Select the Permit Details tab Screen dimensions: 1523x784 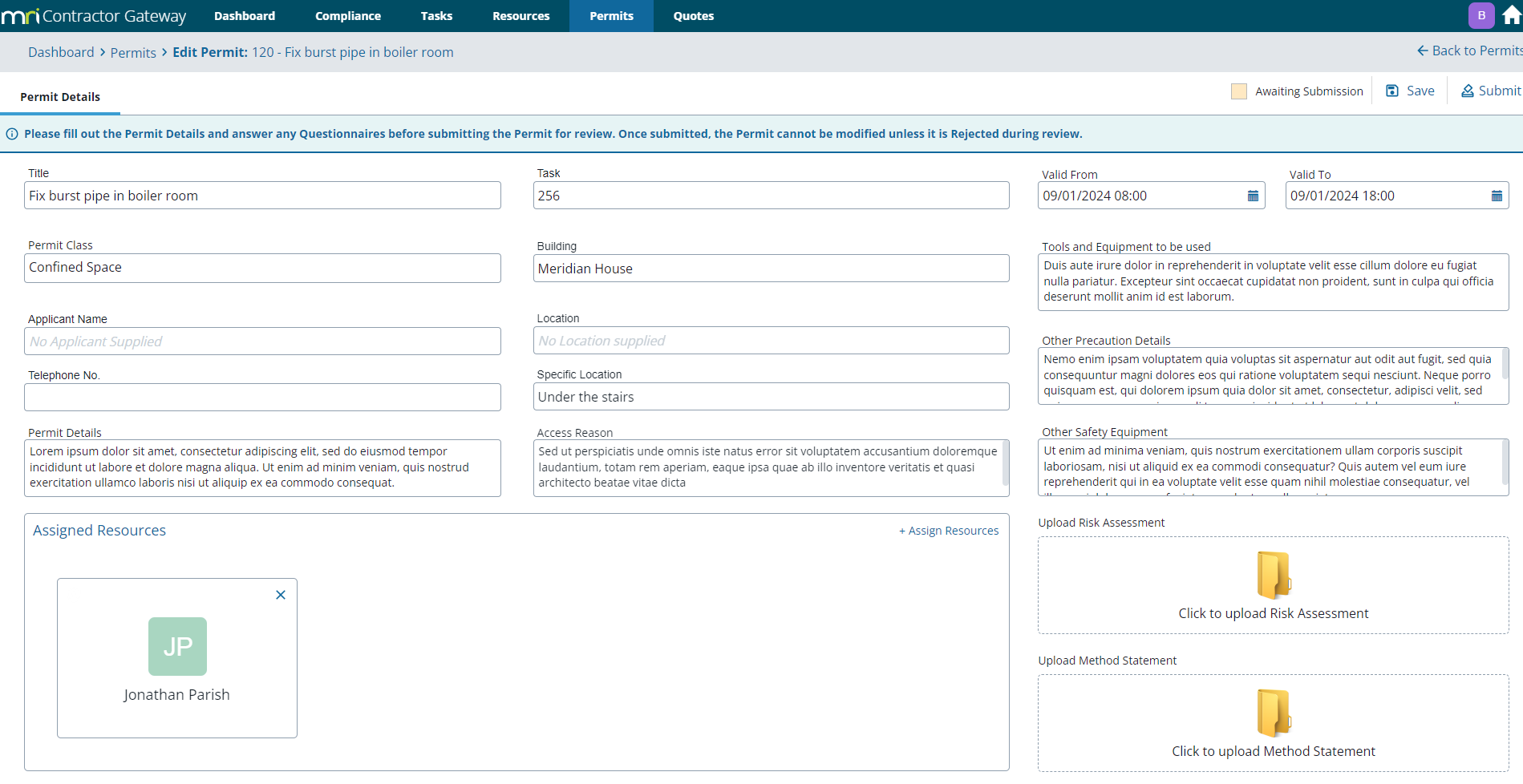[60, 97]
